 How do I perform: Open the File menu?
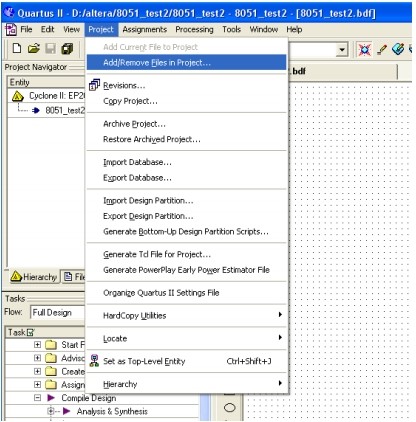point(26,30)
